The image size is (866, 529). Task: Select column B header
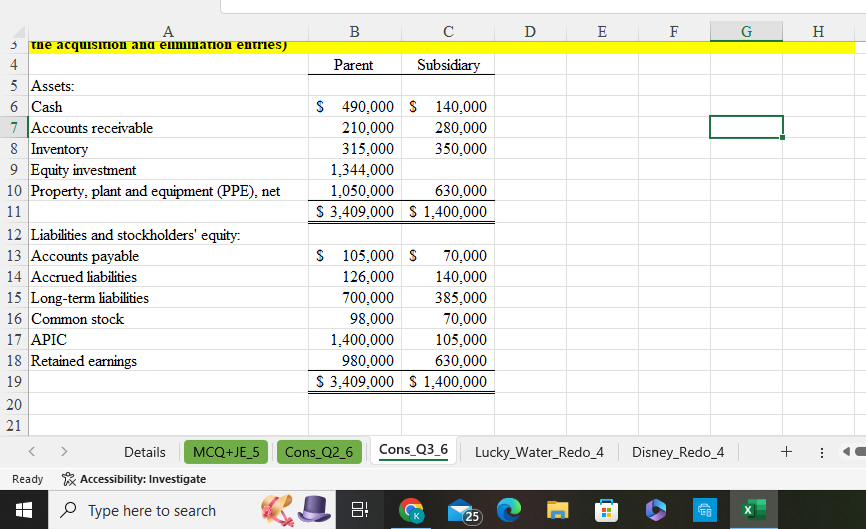(x=355, y=31)
